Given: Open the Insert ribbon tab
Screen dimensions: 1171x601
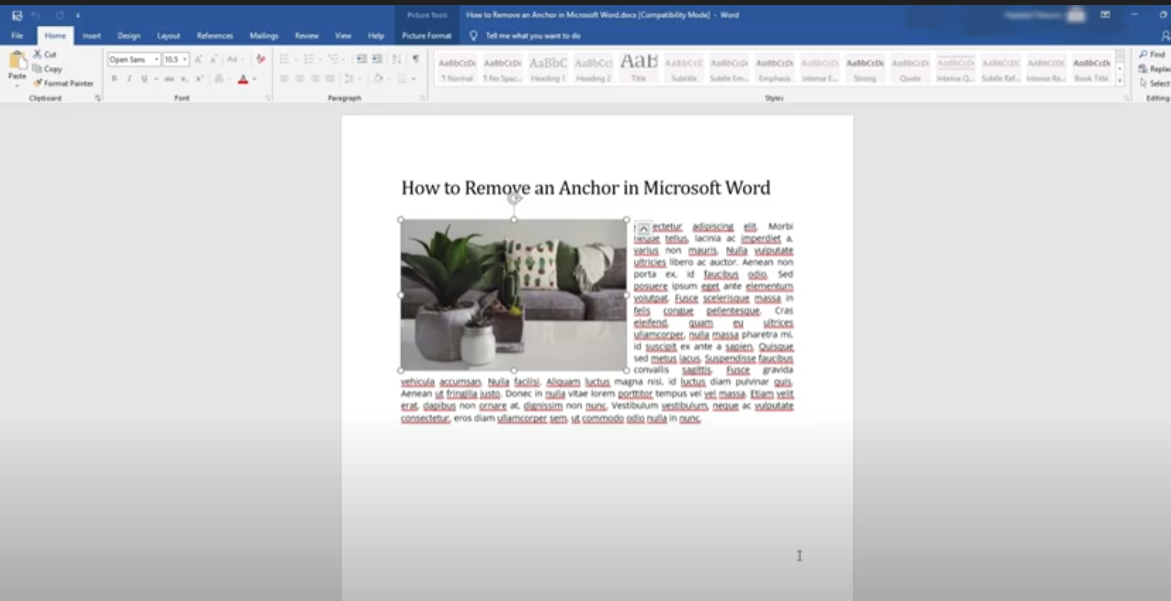Looking at the screenshot, I should click(91, 36).
